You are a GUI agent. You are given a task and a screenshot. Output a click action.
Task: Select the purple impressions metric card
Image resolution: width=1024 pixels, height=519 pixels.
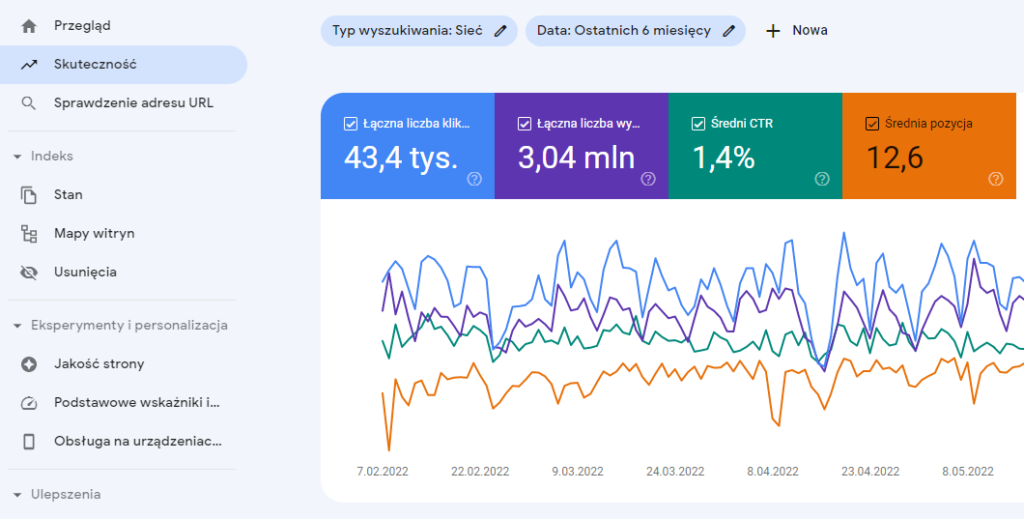click(x=581, y=146)
